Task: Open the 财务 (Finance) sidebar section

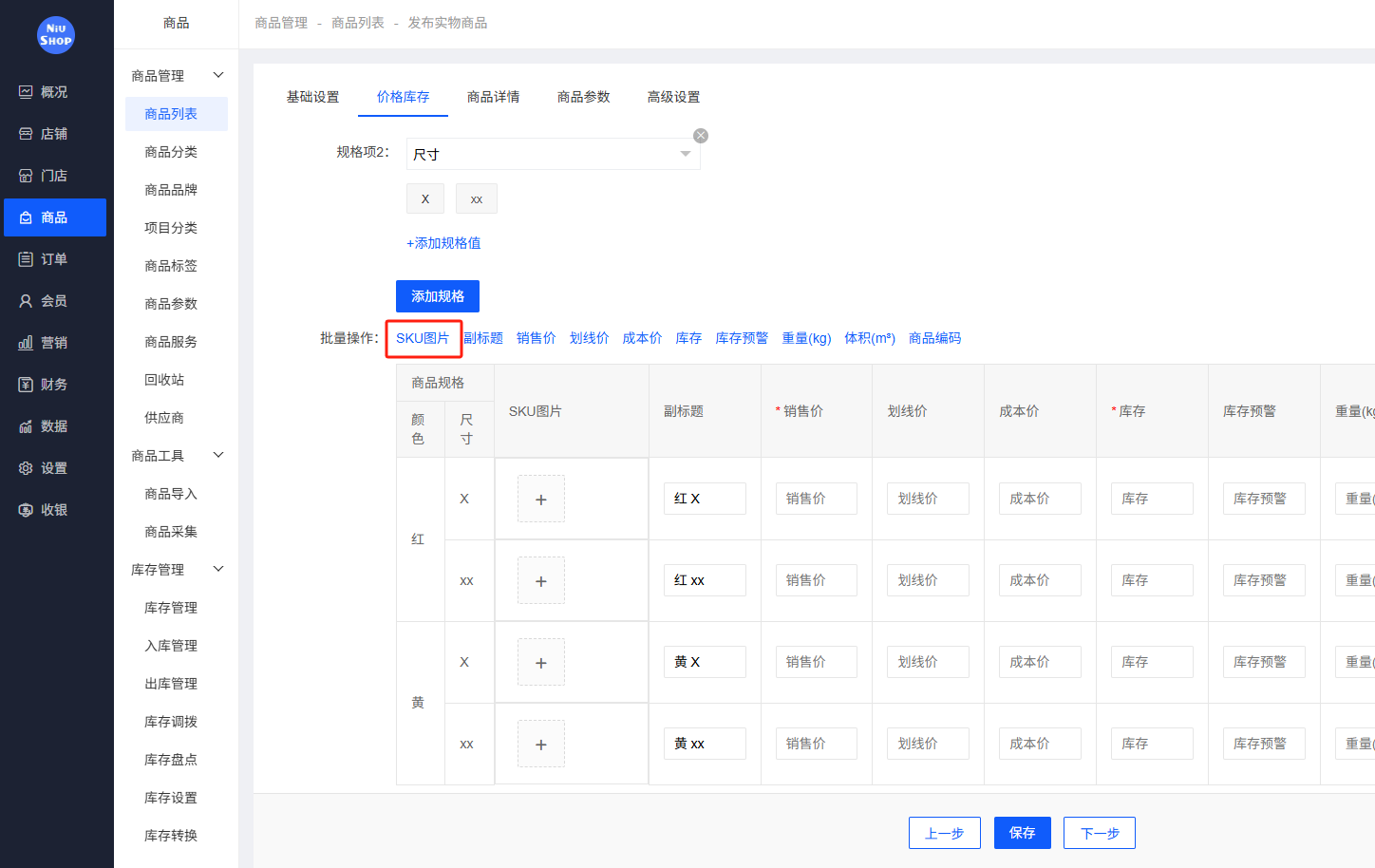Action: tap(55, 384)
